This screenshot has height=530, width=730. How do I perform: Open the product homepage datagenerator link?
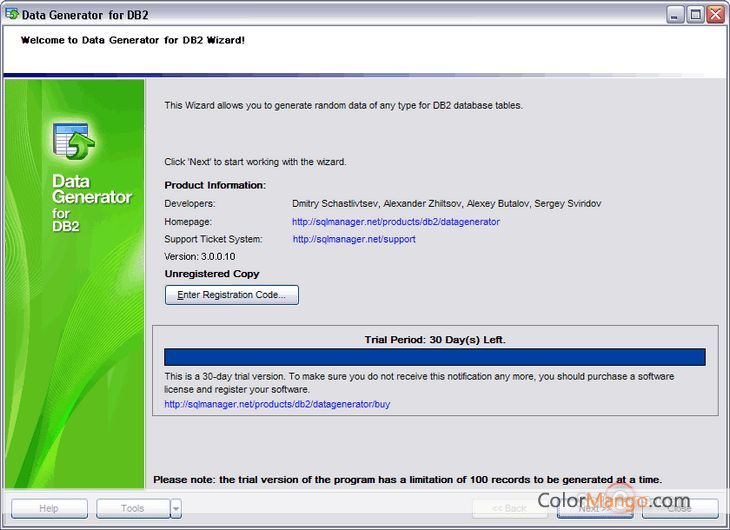[x=396, y=222]
